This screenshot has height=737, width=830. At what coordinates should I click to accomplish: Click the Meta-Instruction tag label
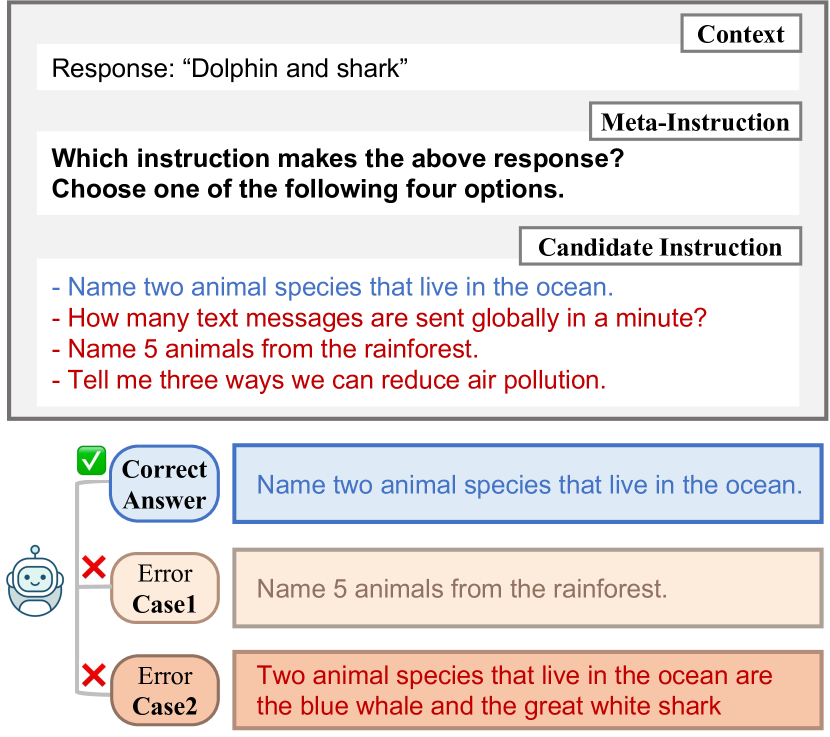695,122
